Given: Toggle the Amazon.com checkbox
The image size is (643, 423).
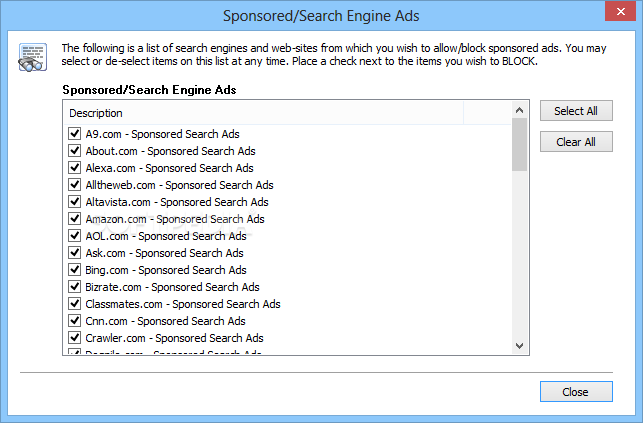Looking at the screenshot, I should 75,218.
